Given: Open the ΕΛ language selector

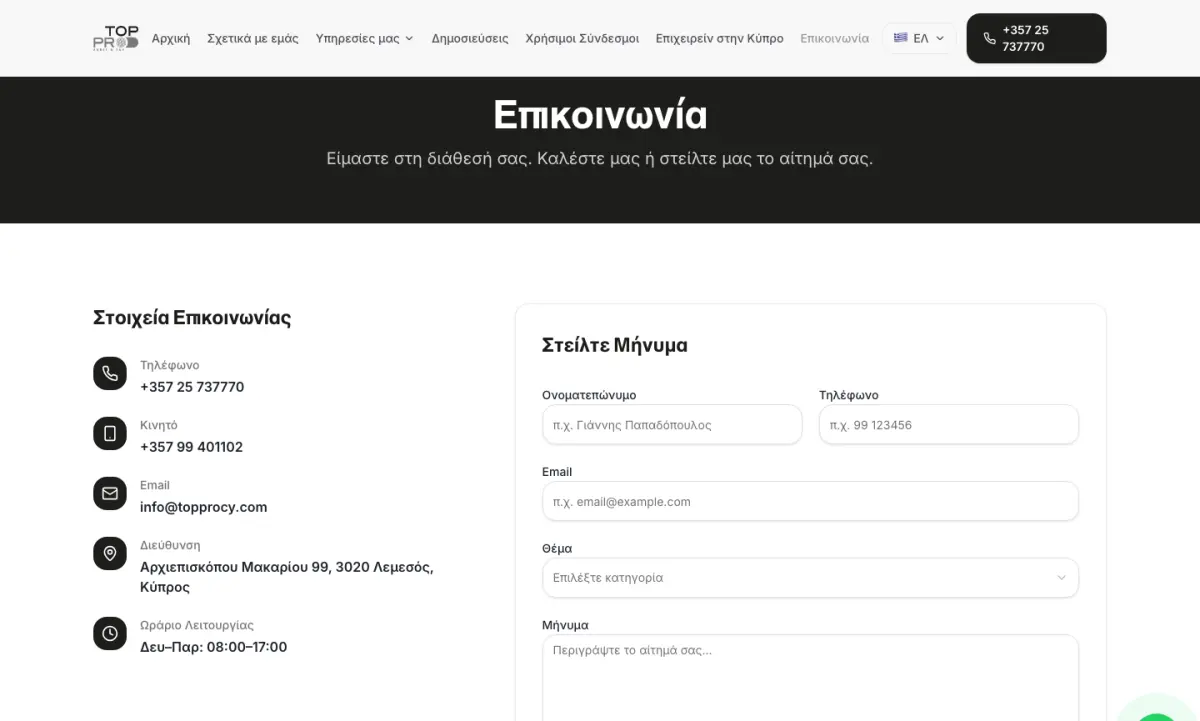Looking at the screenshot, I should [x=919, y=38].
